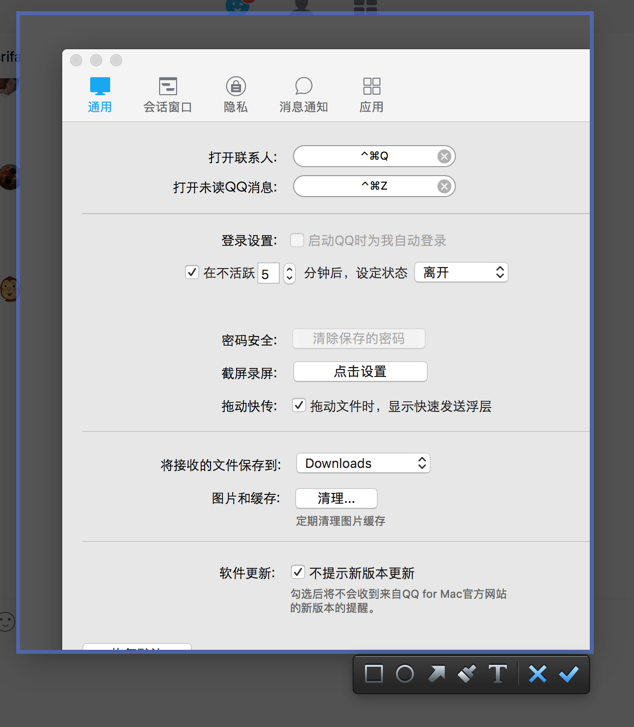Click the inactivity minutes stepper arrows
The width and height of the screenshot is (634, 727).
coord(289,273)
